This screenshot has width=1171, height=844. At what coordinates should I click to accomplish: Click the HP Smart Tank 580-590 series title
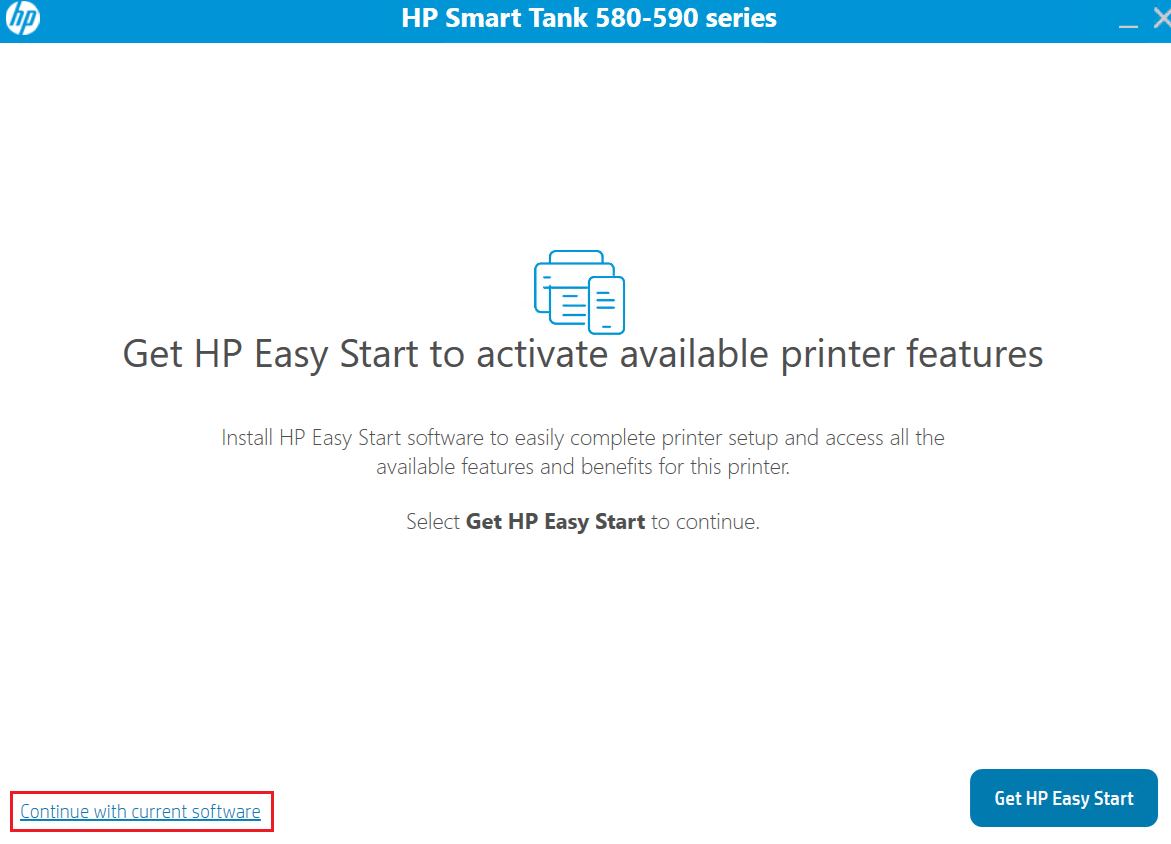[589, 18]
